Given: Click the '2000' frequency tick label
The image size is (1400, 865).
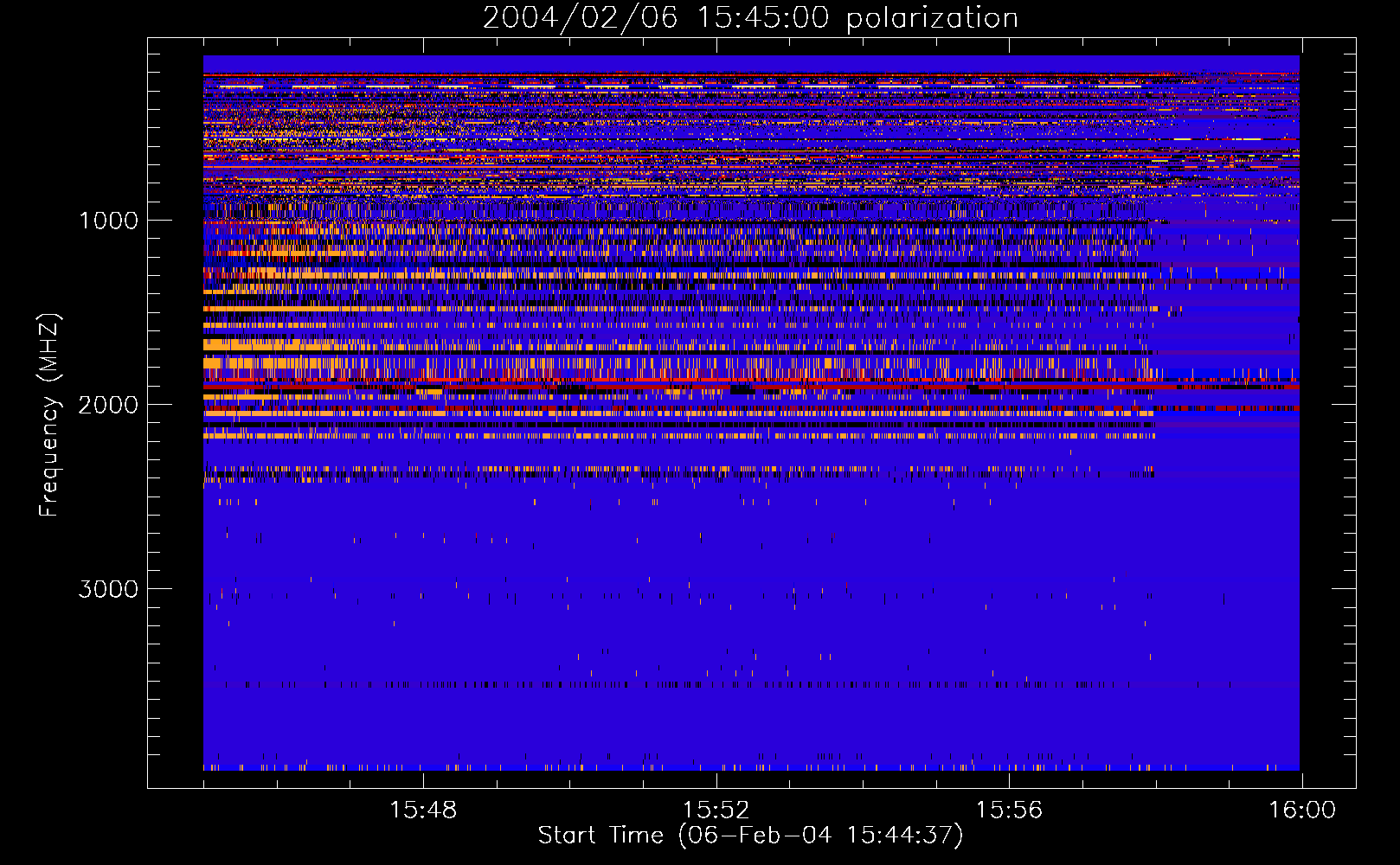Looking at the screenshot, I should (x=108, y=405).
